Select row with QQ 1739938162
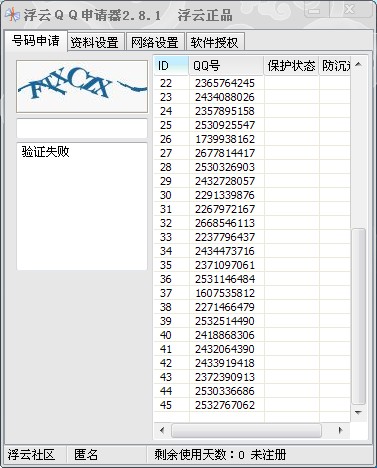 [x=252, y=139]
